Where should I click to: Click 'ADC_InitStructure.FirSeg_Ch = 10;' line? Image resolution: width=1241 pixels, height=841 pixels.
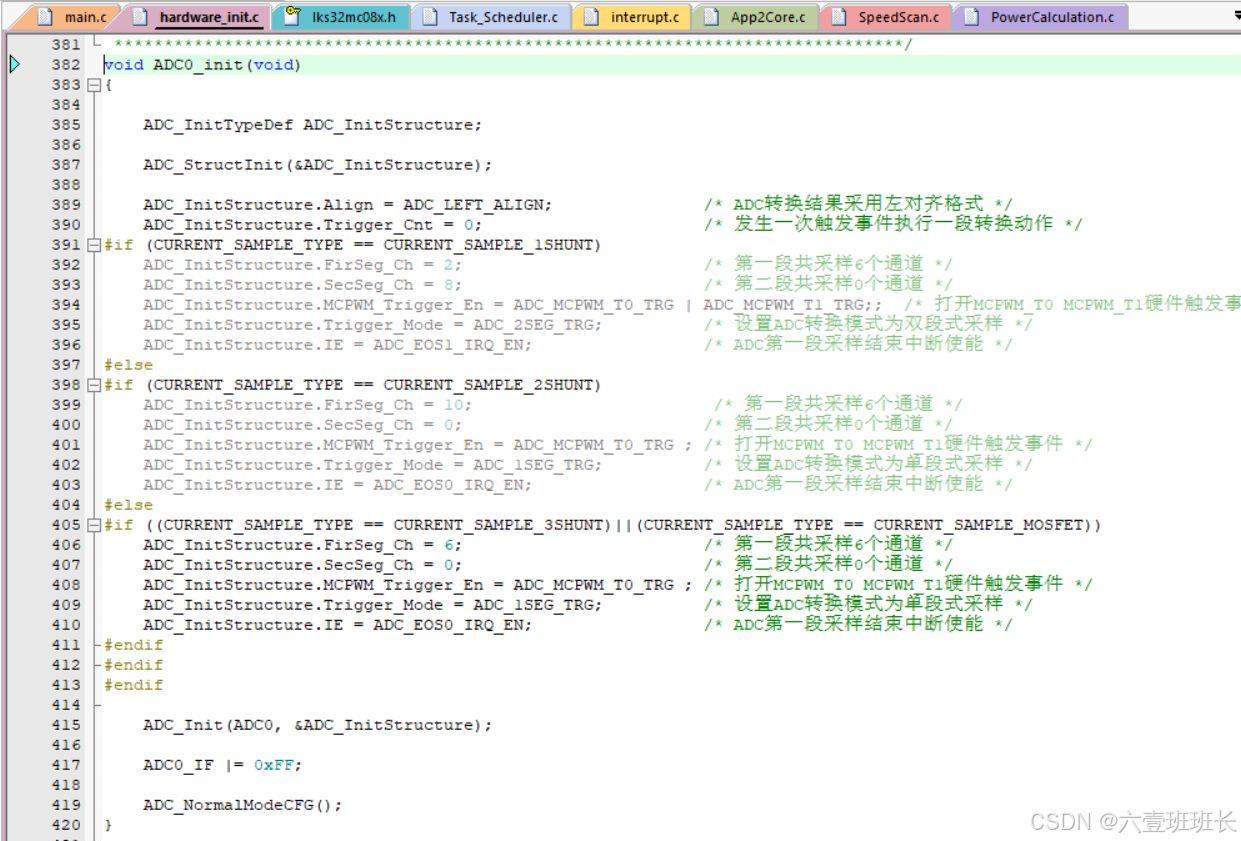pyautogui.click(x=307, y=405)
